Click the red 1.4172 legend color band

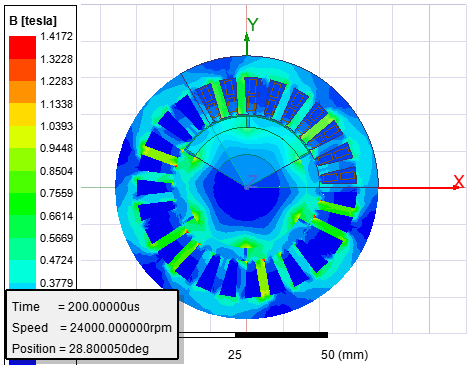(x=22, y=47)
